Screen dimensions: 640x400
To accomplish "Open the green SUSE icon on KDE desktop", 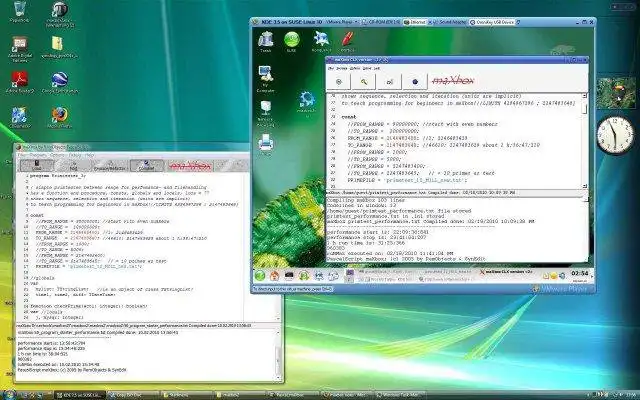I will (291, 42).
